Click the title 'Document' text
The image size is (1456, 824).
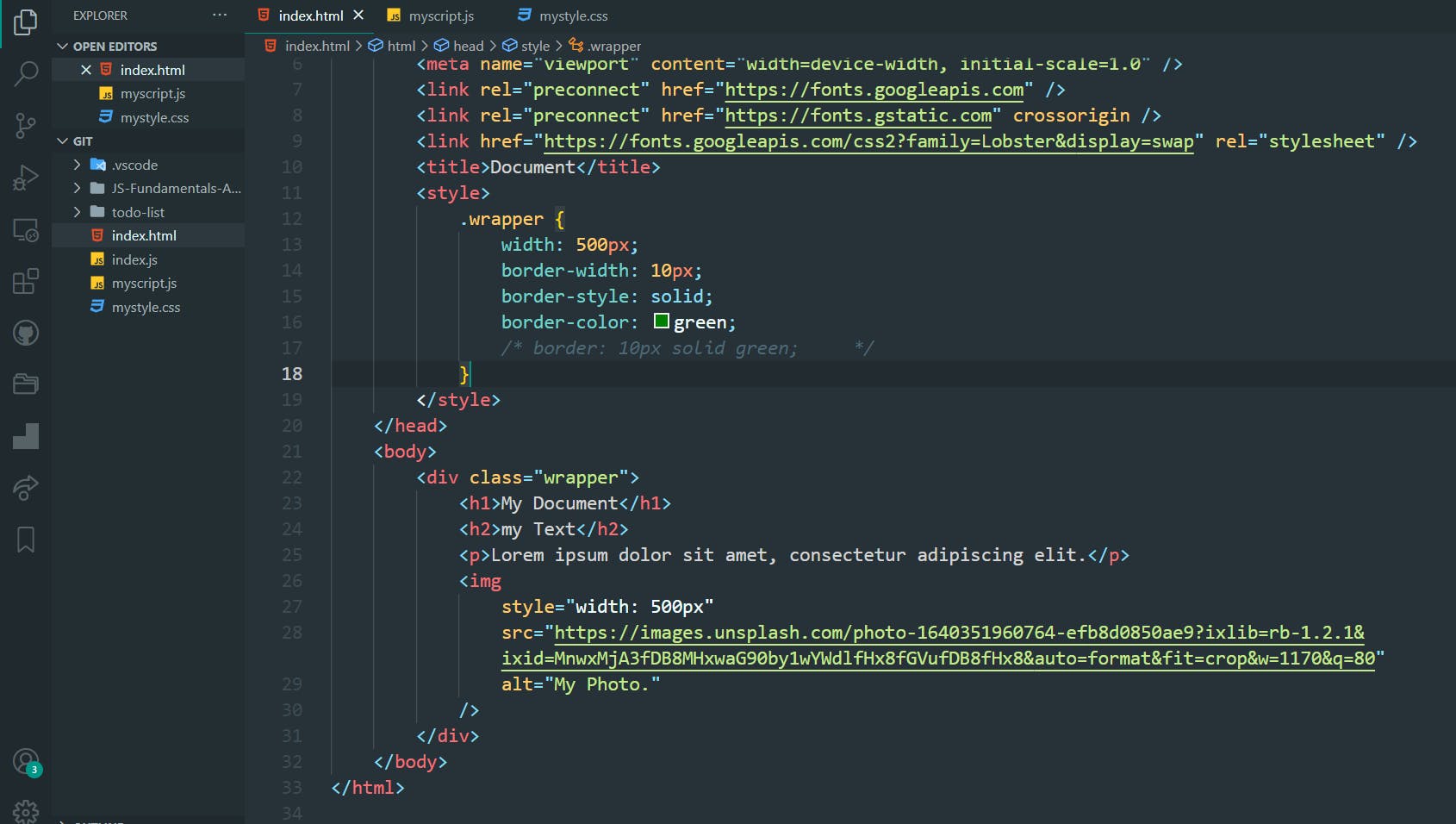pyautogui.click(x=532, y=167)
